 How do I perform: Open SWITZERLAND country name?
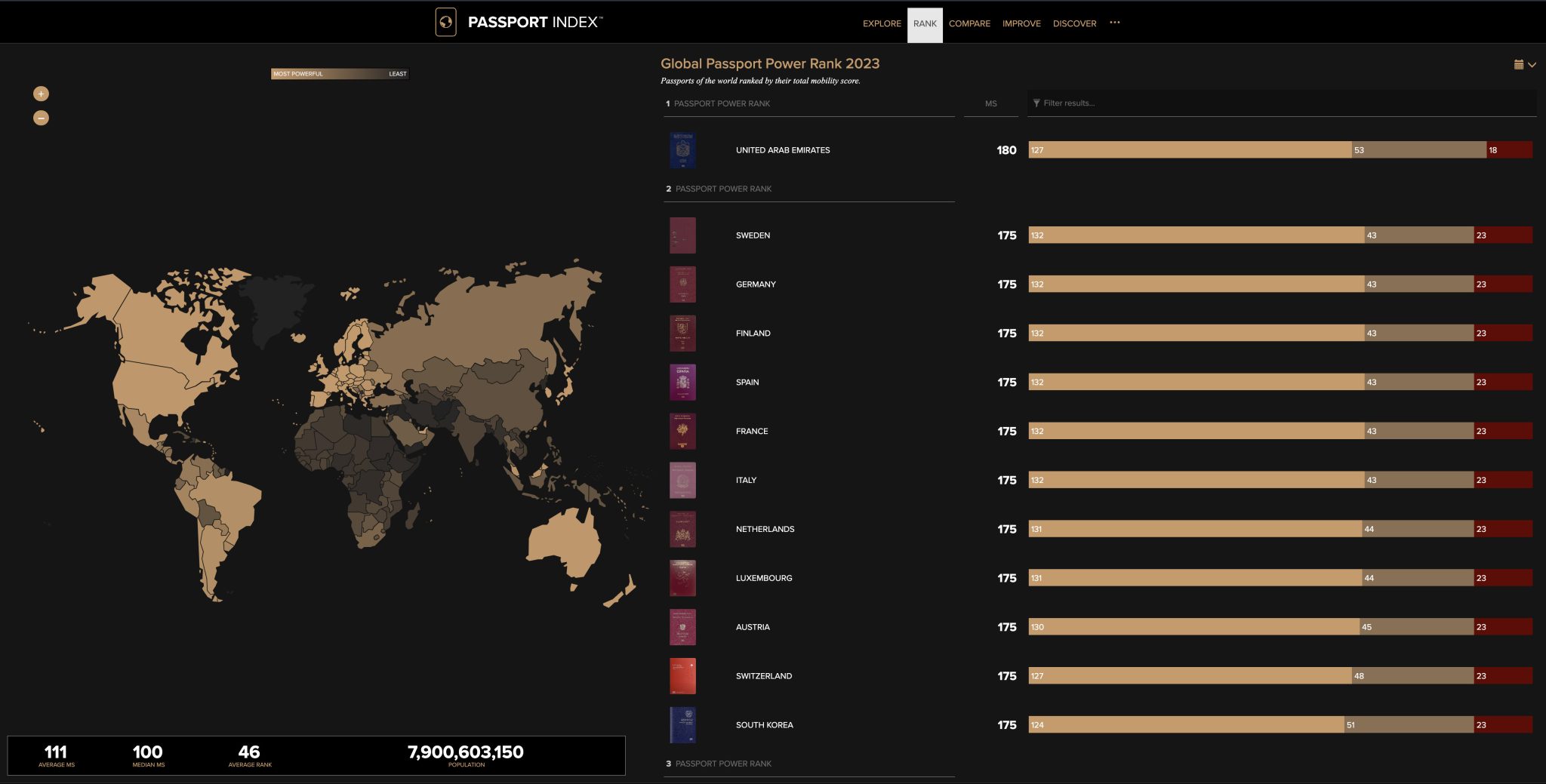tap(764, 676)
